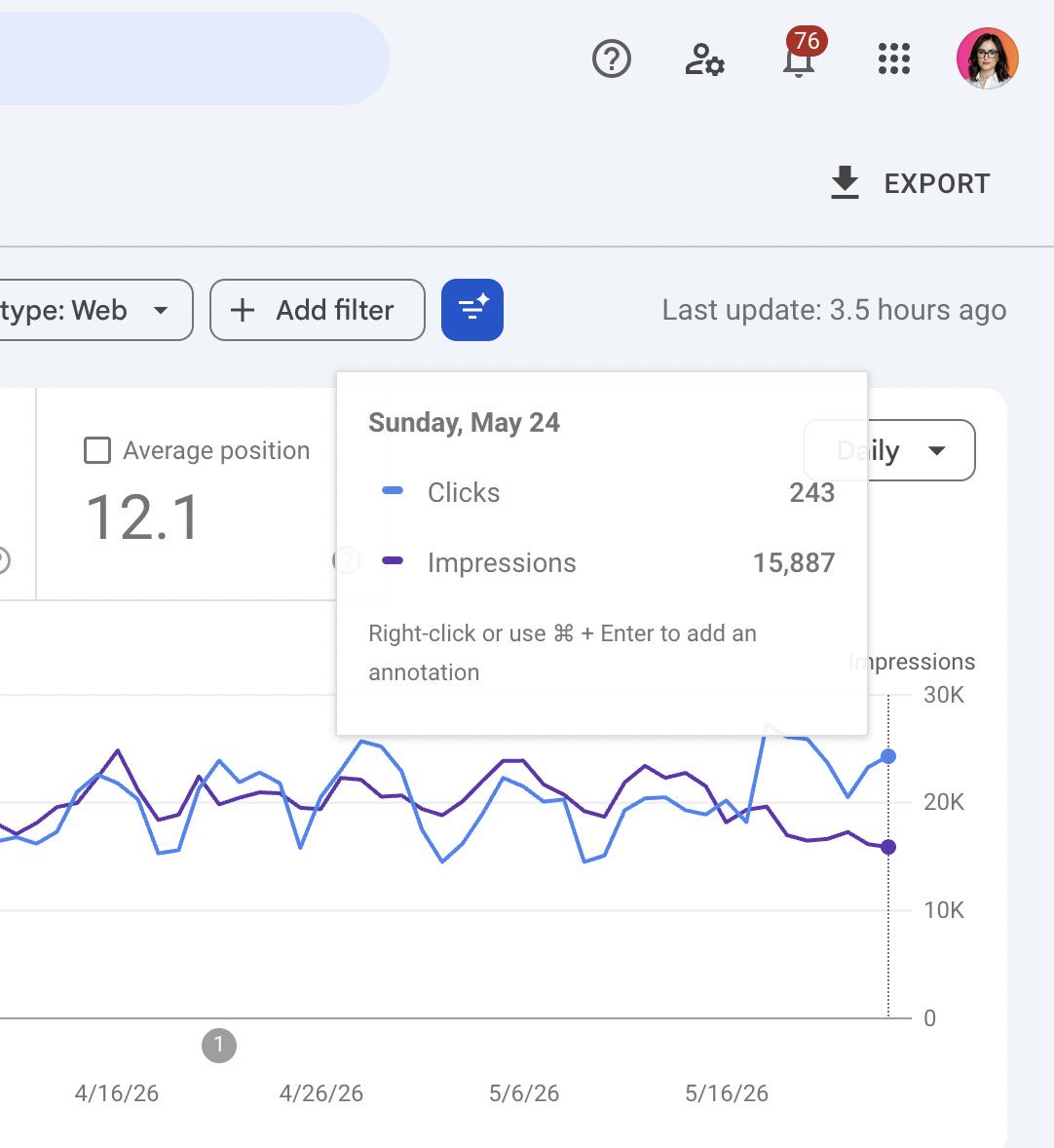The height and width of the screenshot is (1148, 1054).
Task: Click the blue AI filter sparkle button
Action: (x=472, y=310)
